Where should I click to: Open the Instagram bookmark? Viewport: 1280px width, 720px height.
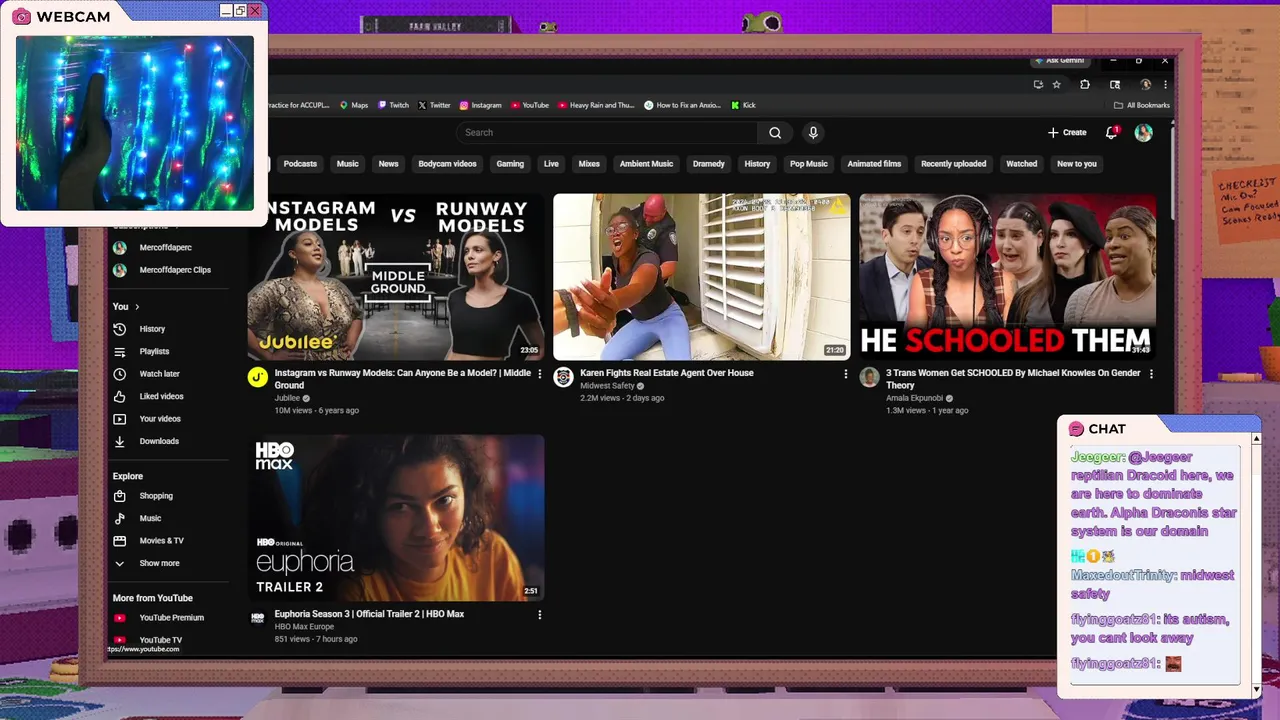coord(481,105)
